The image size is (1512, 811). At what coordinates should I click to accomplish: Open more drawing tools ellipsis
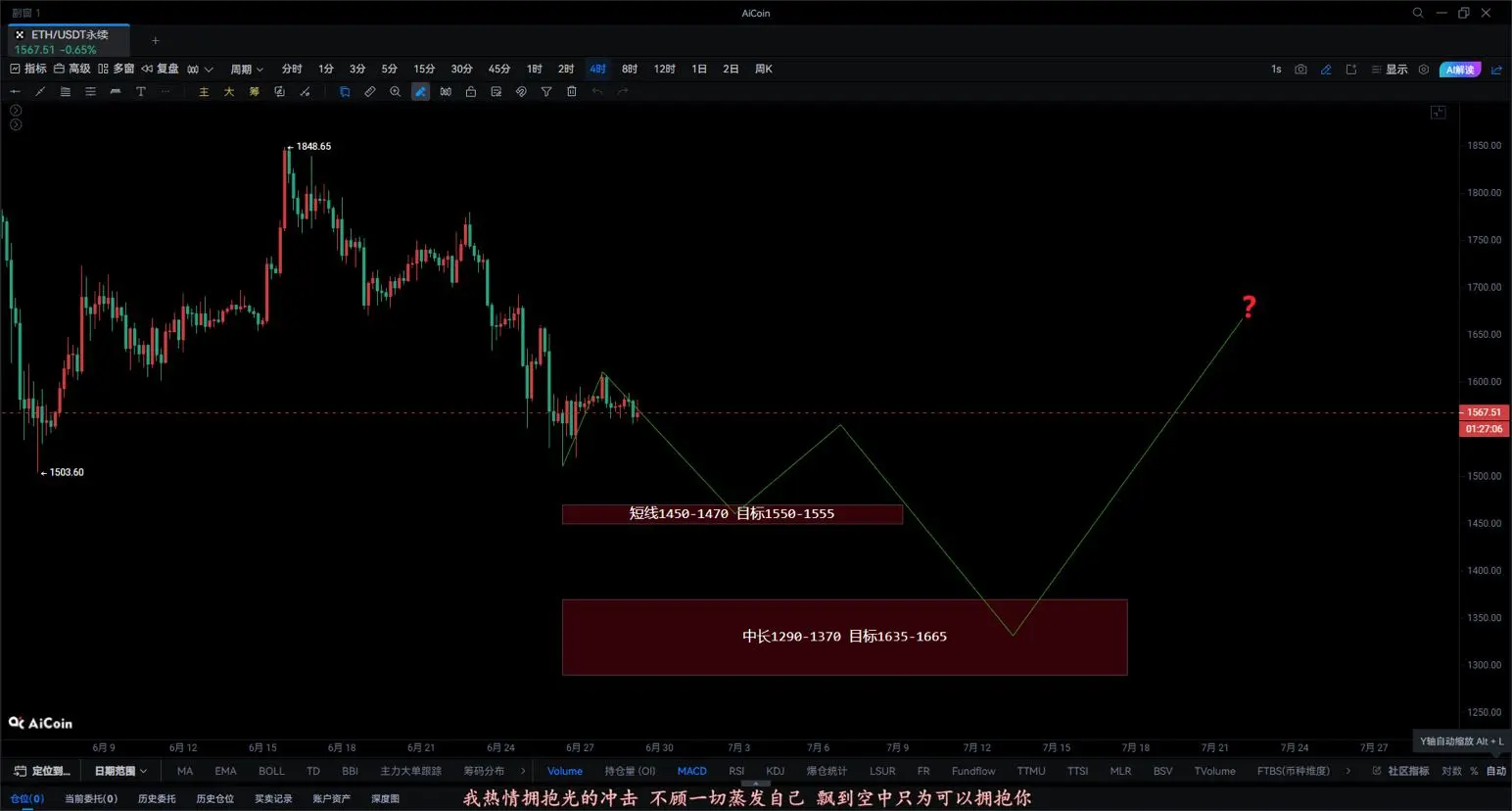[165, 92]
